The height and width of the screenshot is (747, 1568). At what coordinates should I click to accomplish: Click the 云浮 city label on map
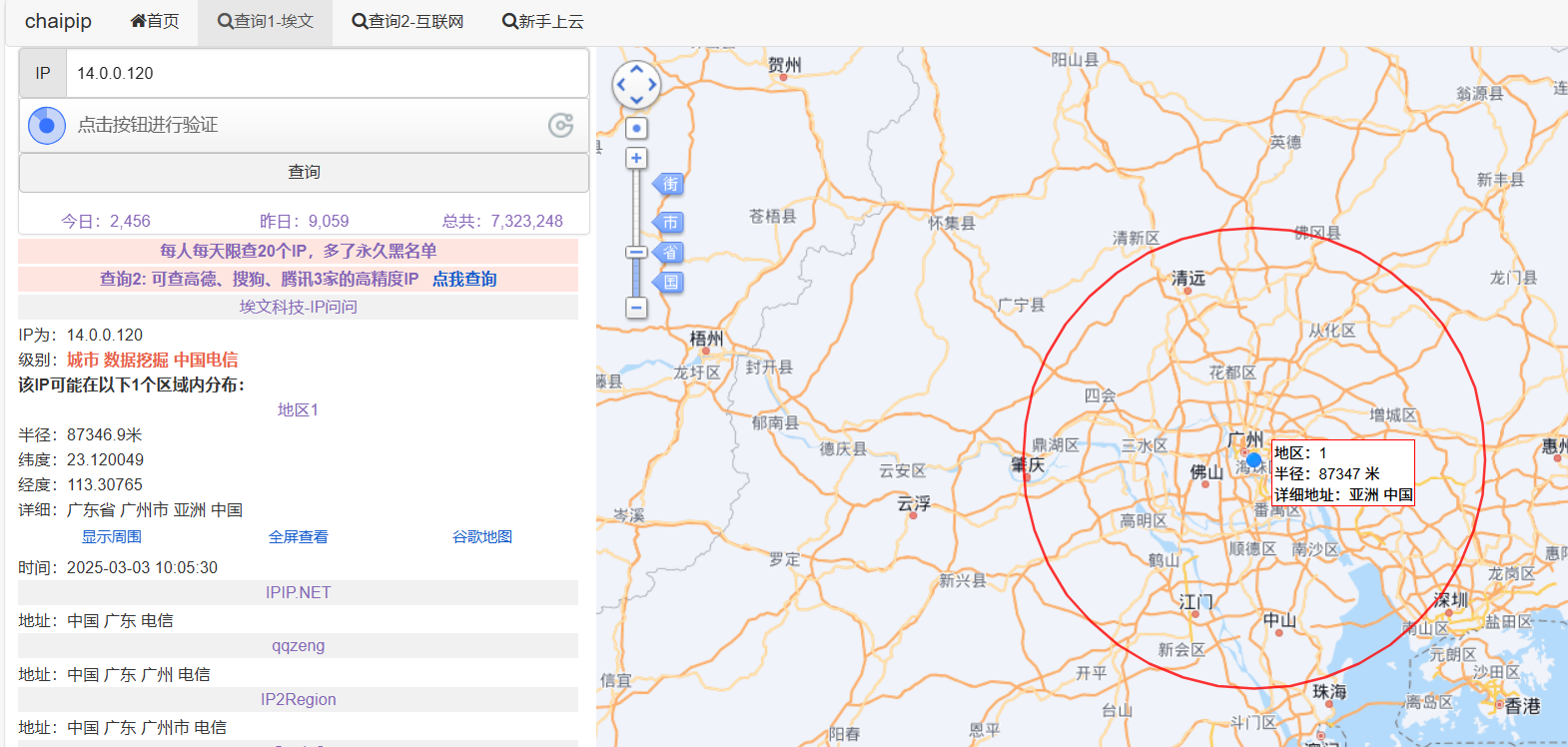point(914,503)
